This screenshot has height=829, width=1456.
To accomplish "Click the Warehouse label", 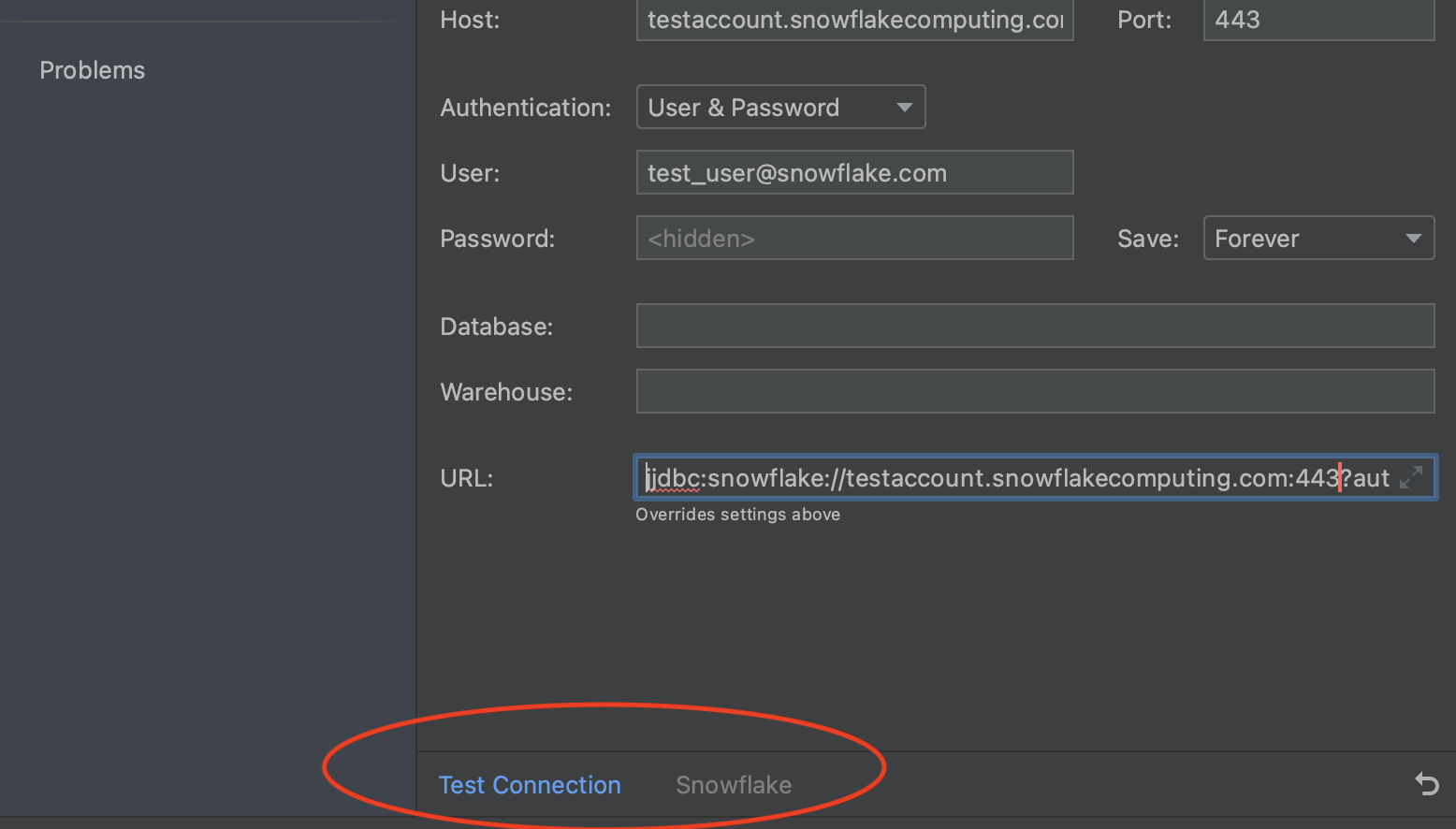I will click(x=506, y=392).
